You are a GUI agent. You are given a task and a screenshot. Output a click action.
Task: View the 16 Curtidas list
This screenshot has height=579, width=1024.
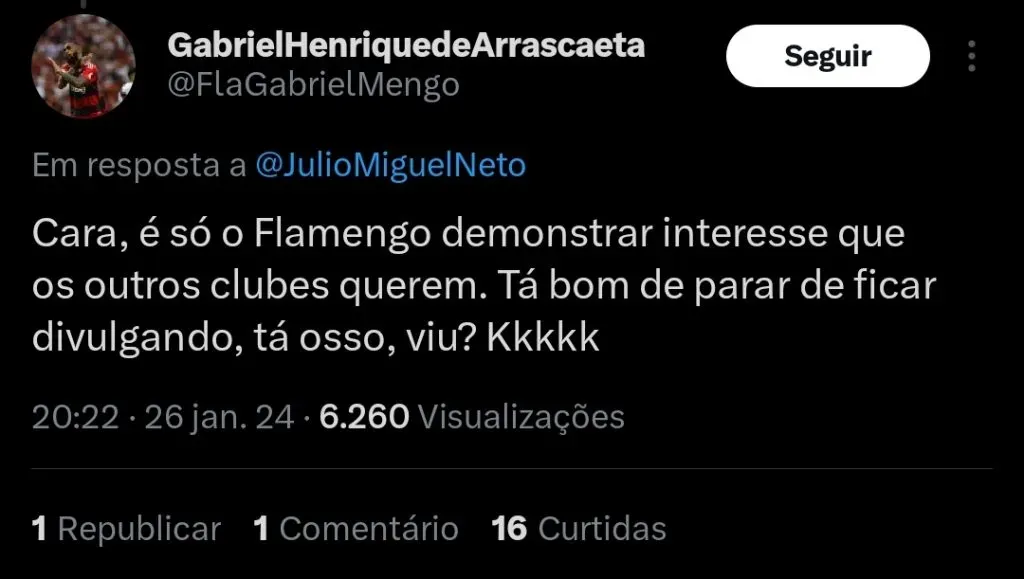point(579,528)
